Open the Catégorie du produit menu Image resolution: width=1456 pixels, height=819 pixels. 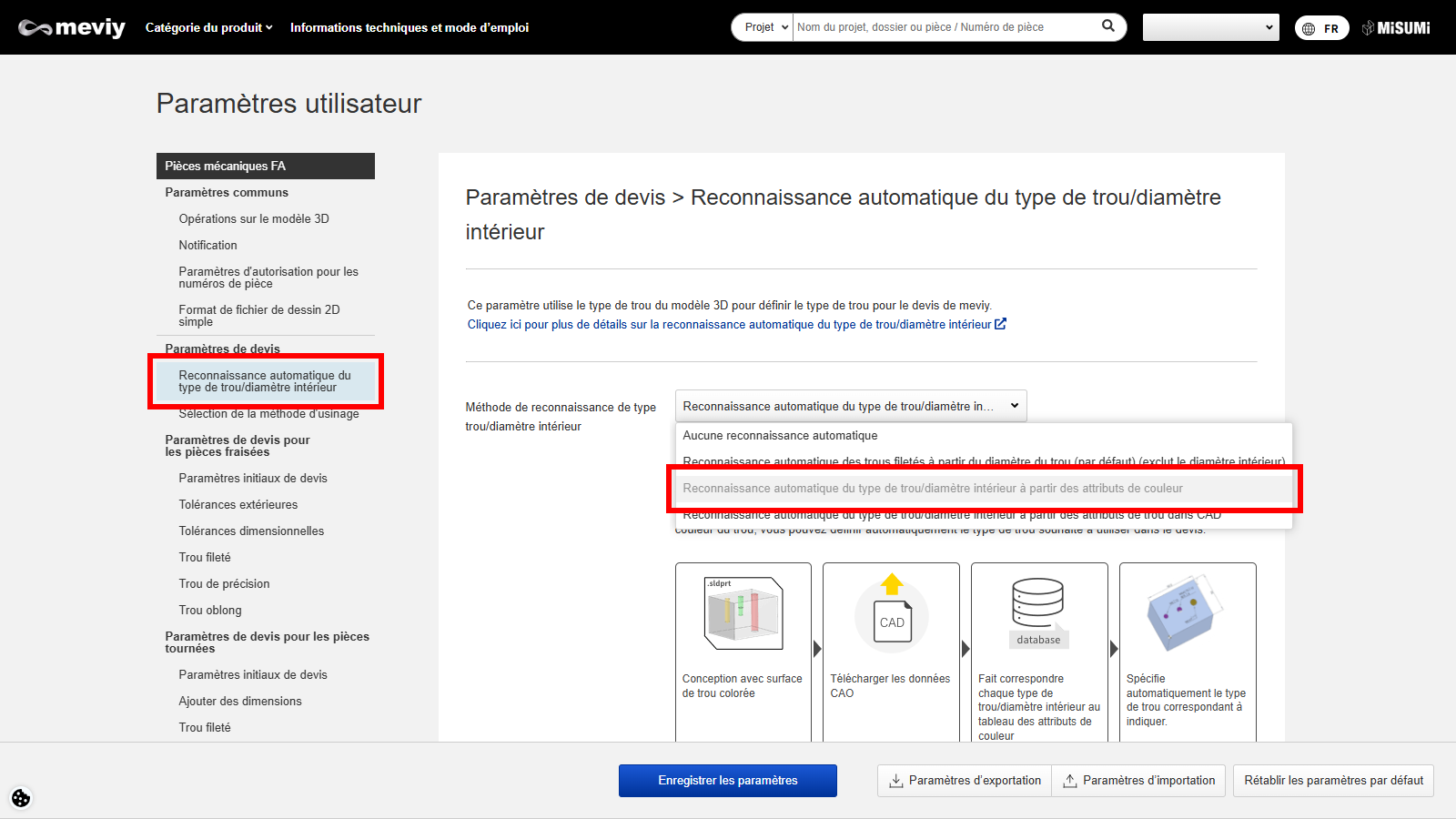click(x=208, y=28)
